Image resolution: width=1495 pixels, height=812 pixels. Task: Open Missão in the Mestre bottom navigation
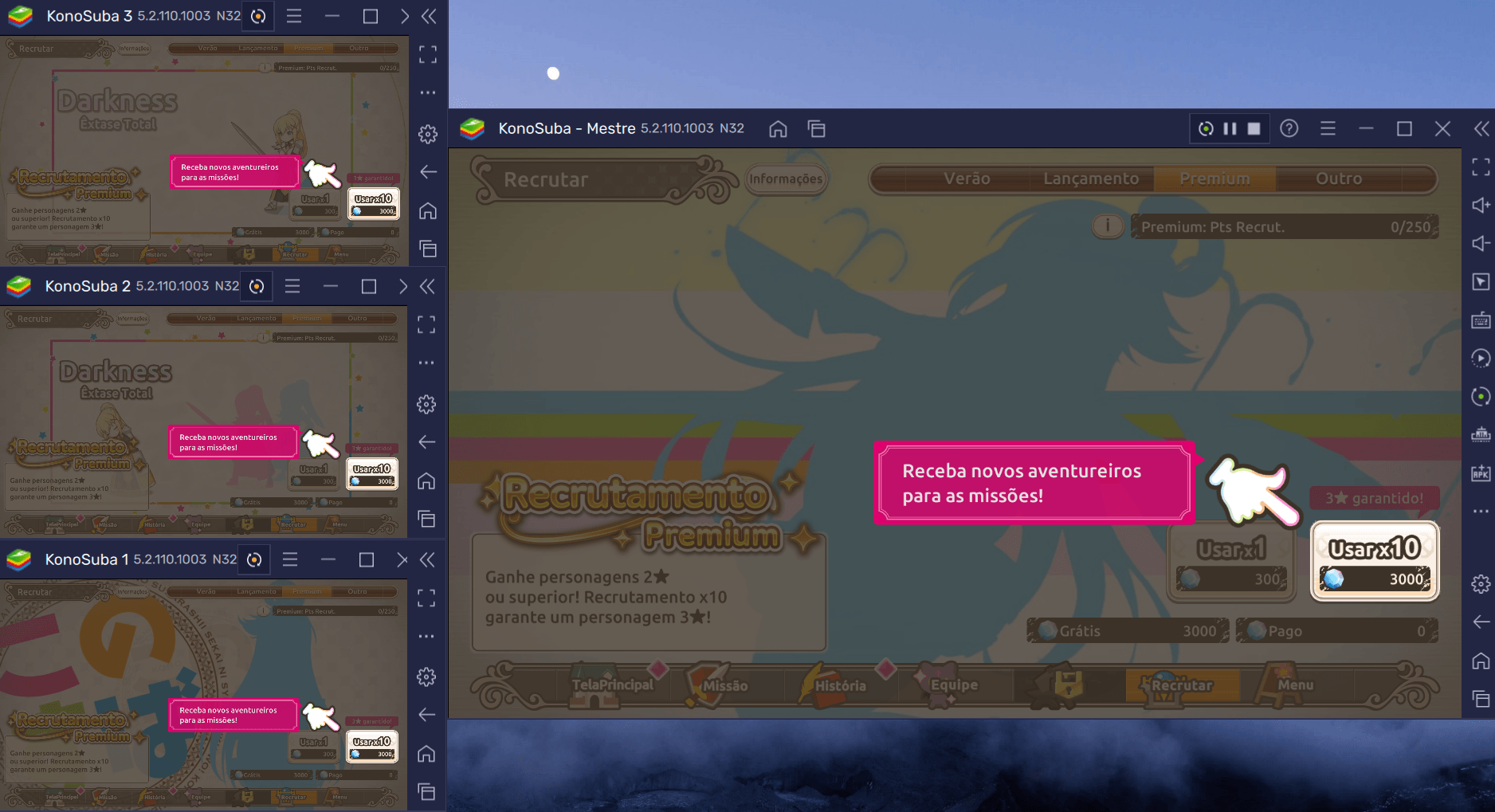(725, 685)
